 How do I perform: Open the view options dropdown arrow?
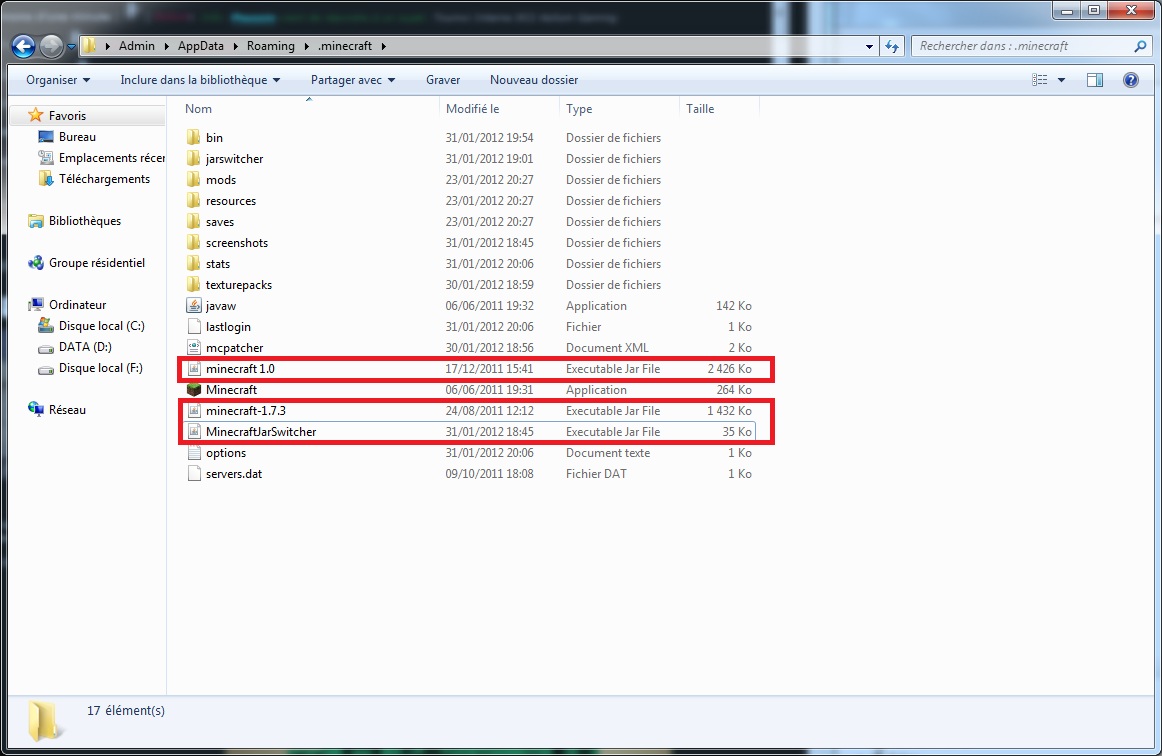pyautogui.click(x=1061, y=80)
